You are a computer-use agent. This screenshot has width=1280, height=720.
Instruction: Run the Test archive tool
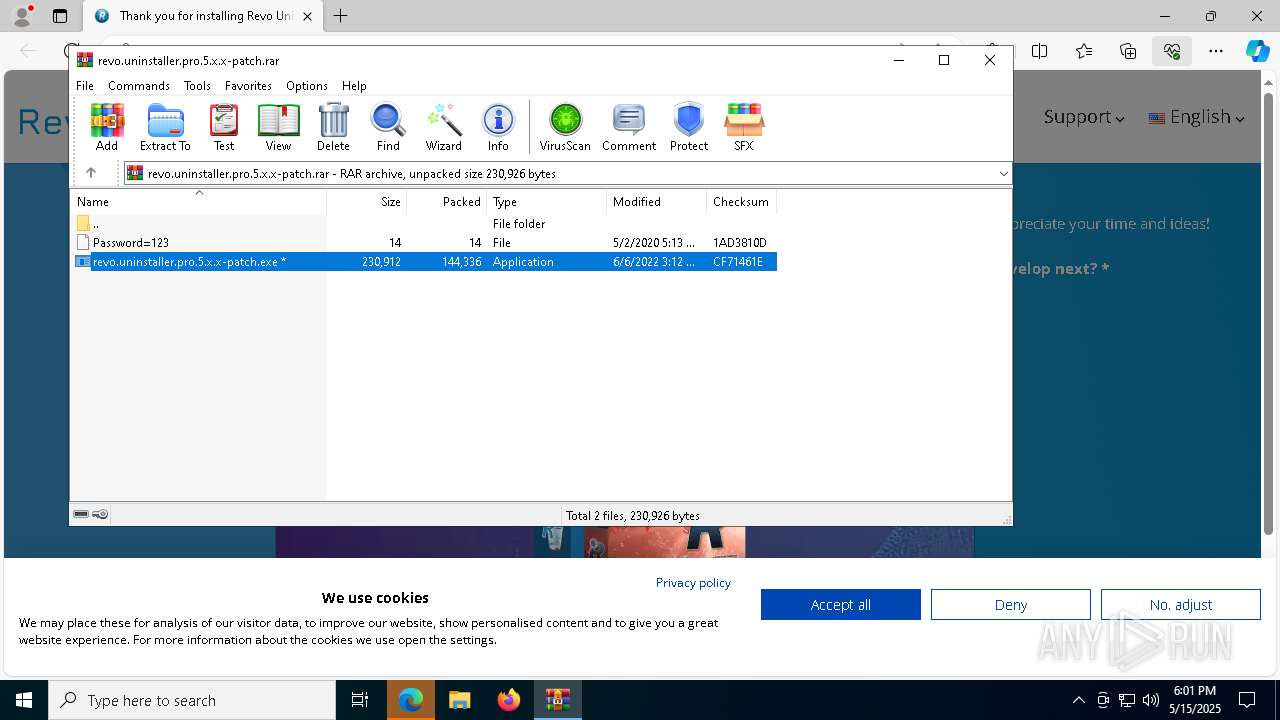224,127
